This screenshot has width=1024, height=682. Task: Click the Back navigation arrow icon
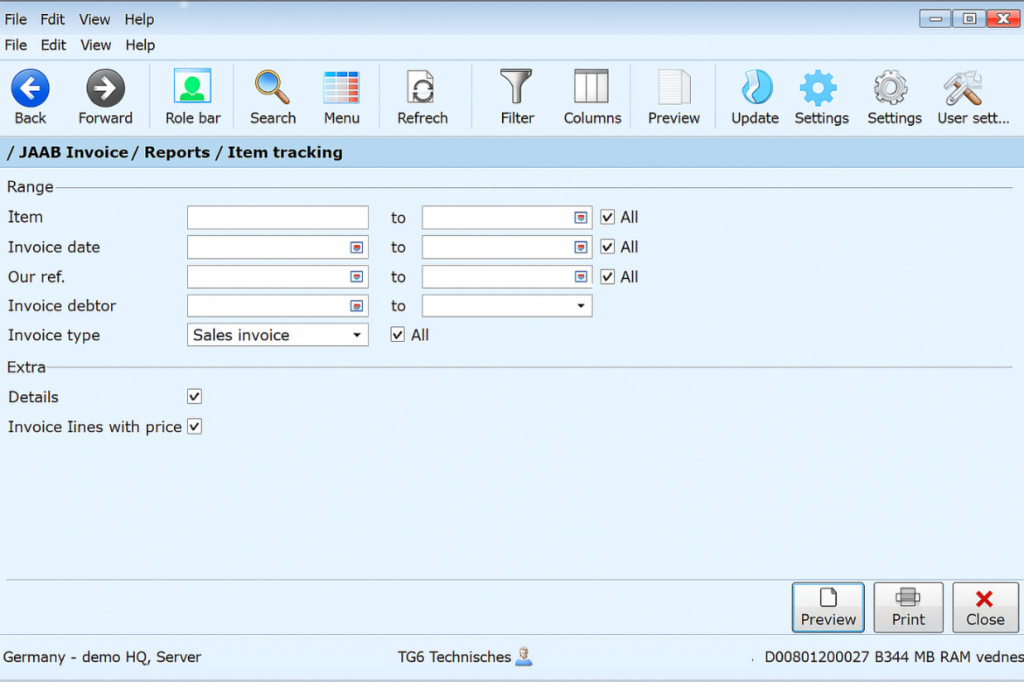[x=30, y=87]
